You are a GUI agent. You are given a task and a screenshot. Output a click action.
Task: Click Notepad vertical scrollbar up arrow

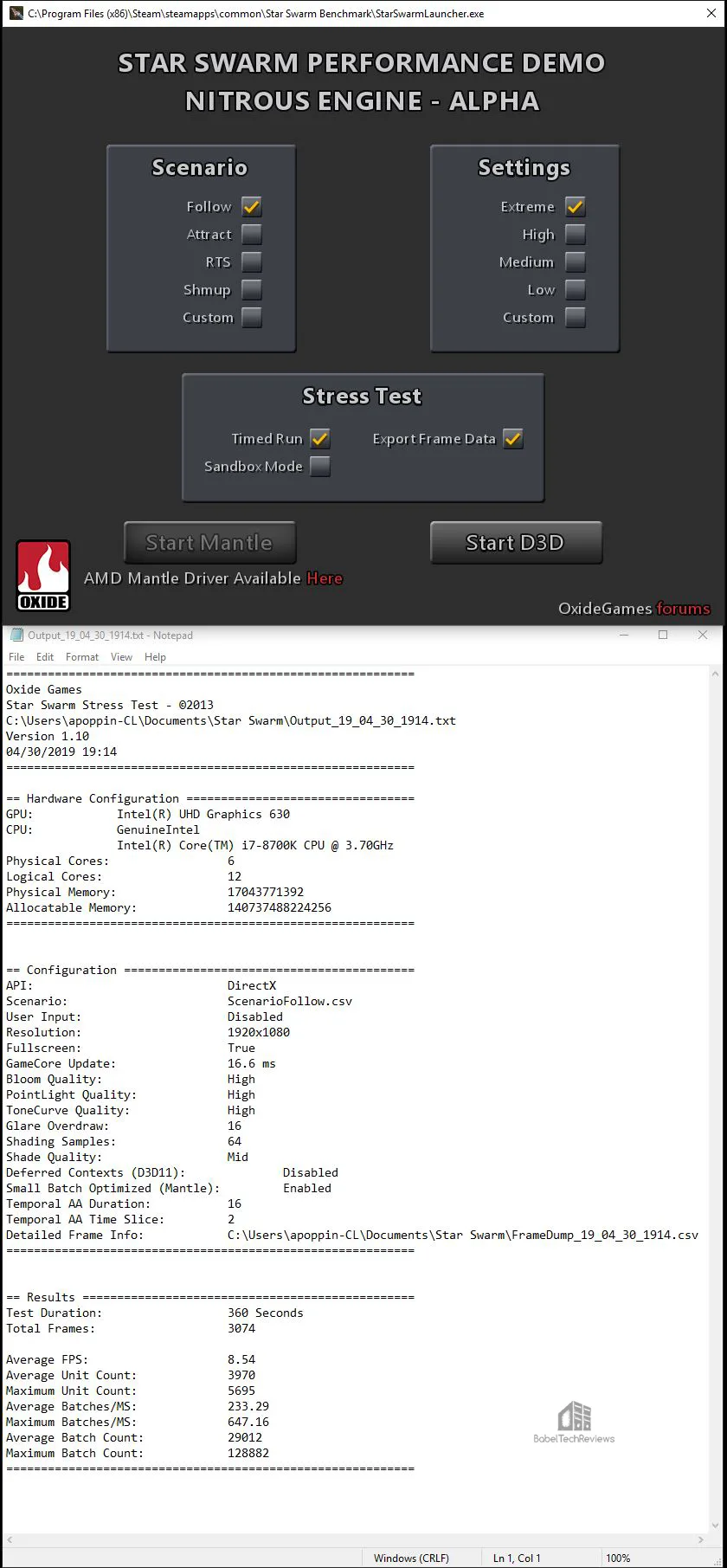pos(715,673)
